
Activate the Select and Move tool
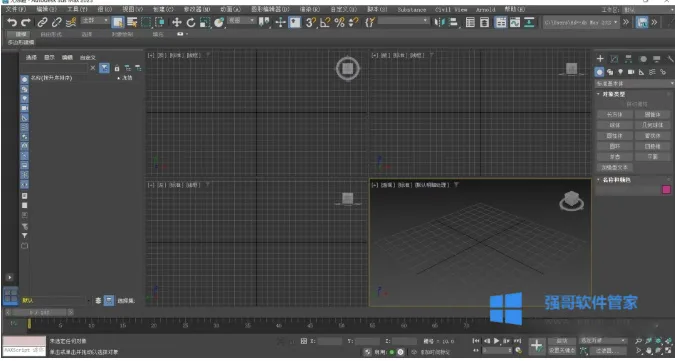coord(176,22)
